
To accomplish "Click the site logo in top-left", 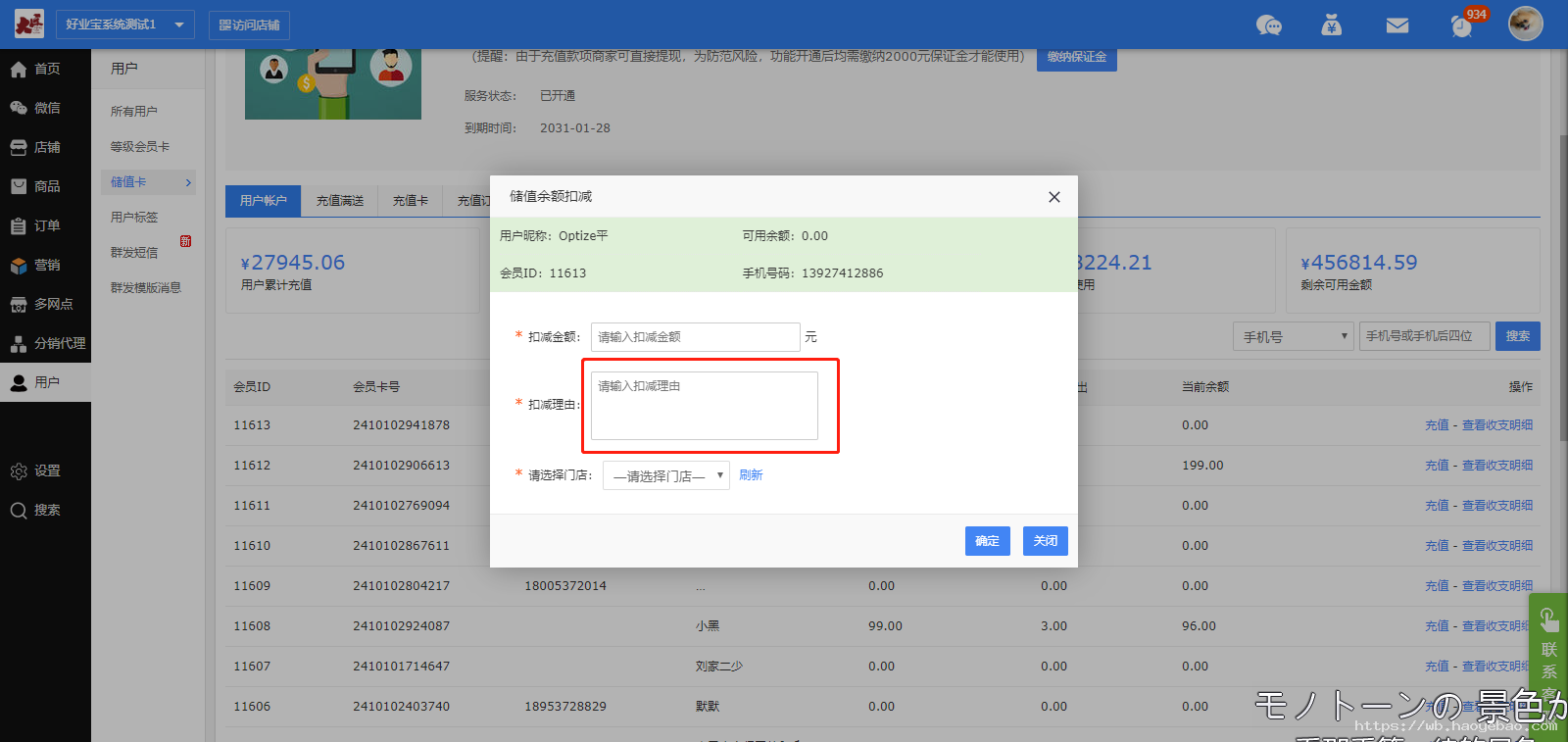I will point(29,24).
